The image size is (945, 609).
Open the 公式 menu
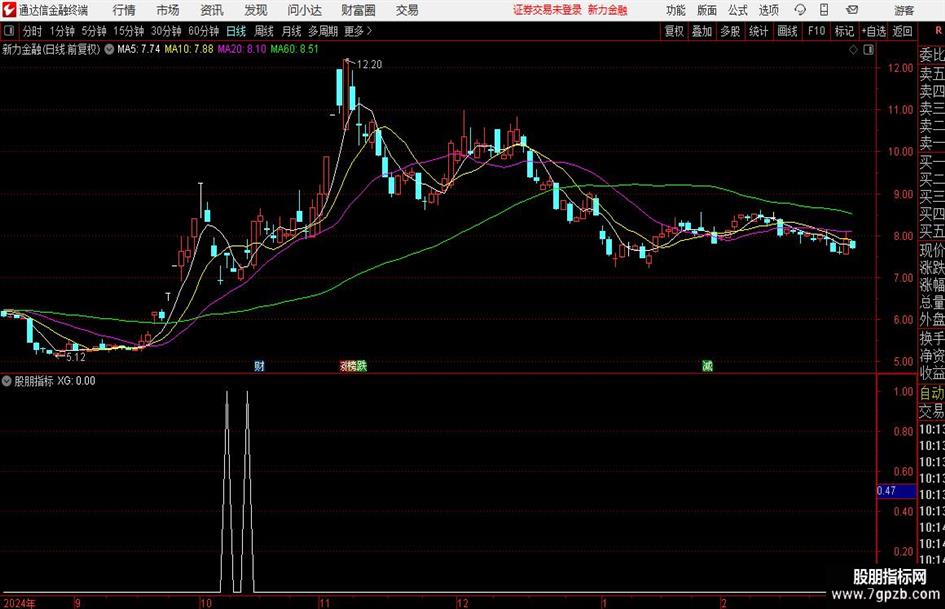tap(738, 10)
